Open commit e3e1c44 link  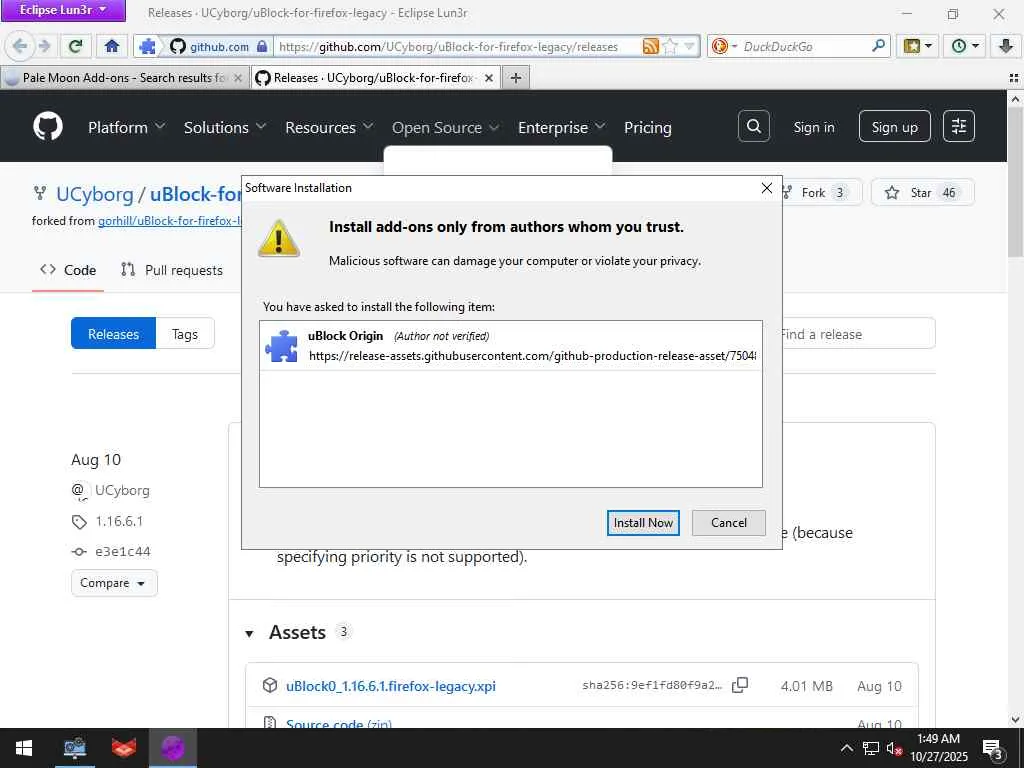tap(123, 551)
